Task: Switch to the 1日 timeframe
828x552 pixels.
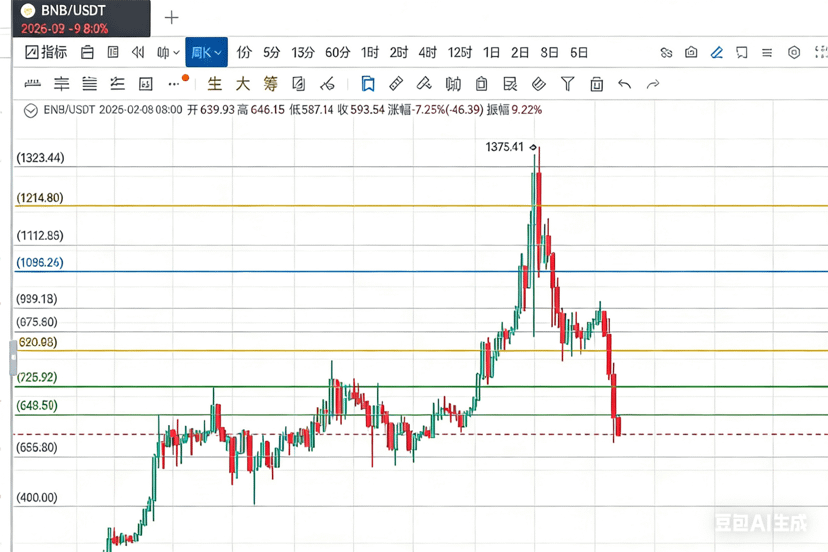Action: 491,52
